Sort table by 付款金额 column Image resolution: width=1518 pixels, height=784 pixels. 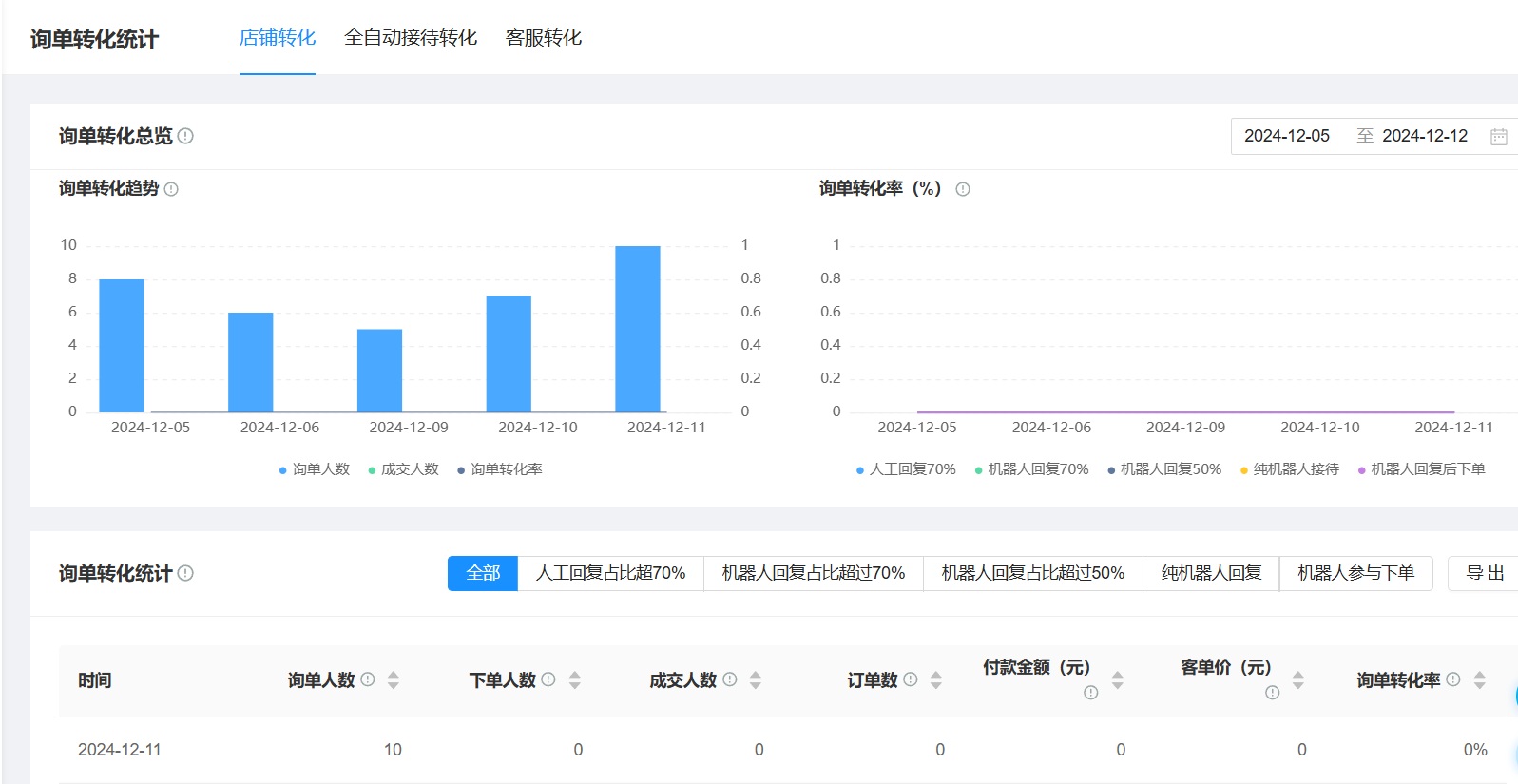[1118, 680]
